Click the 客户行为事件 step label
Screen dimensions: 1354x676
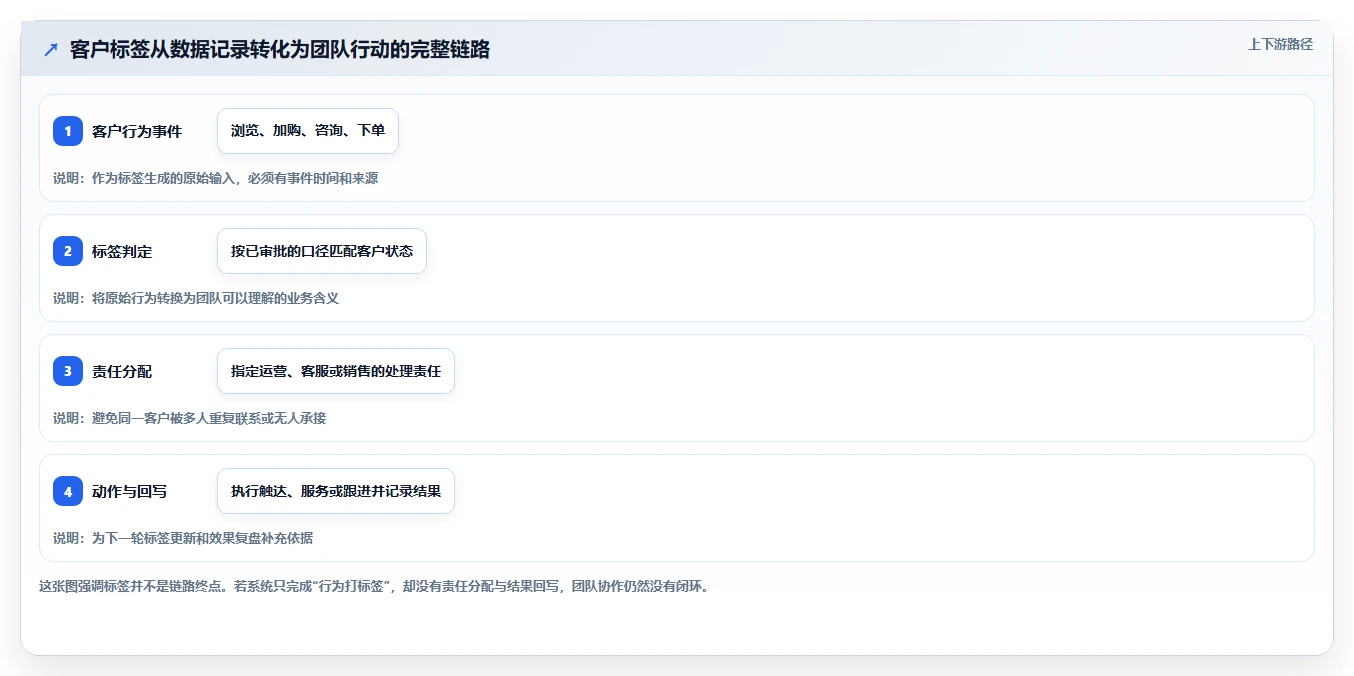(x=137, y=131)
